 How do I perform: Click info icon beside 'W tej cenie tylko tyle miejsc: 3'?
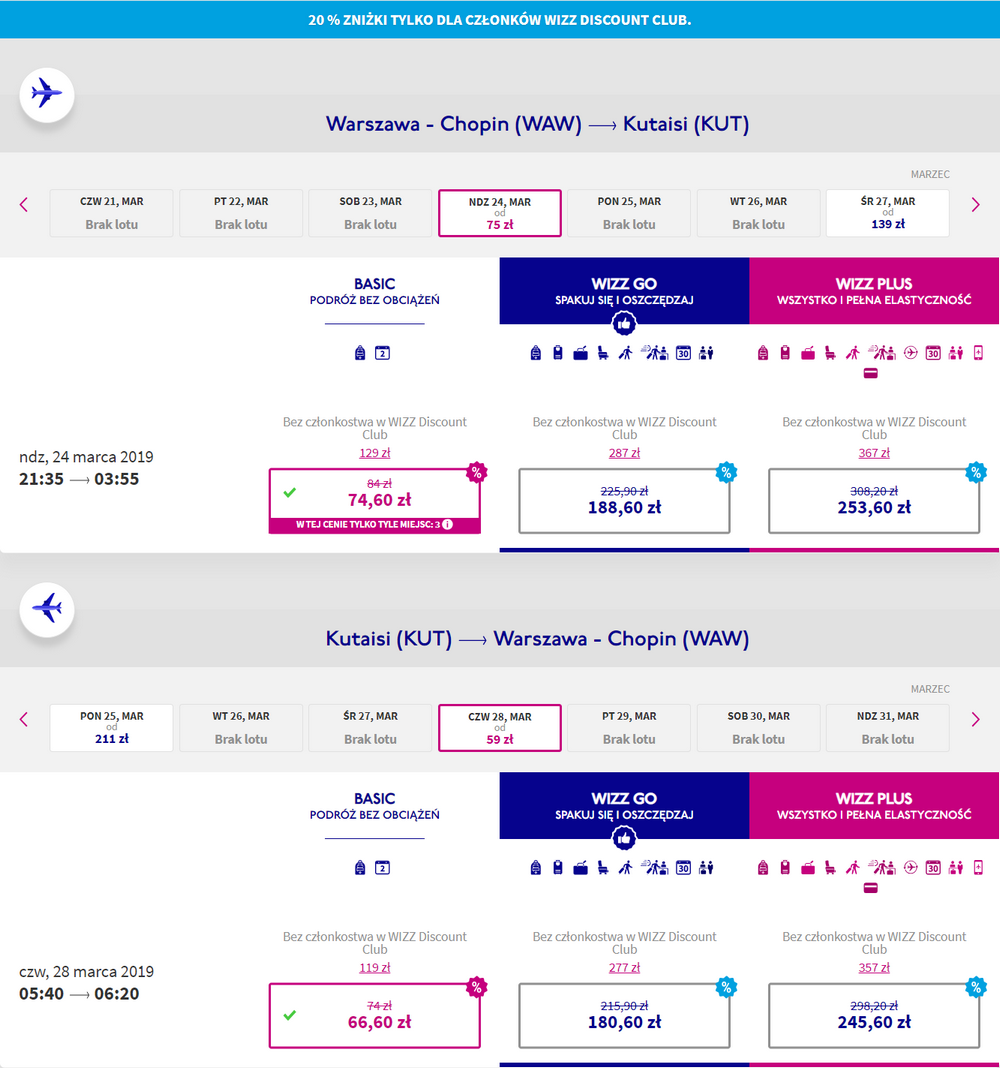click(x=448, y=524)
